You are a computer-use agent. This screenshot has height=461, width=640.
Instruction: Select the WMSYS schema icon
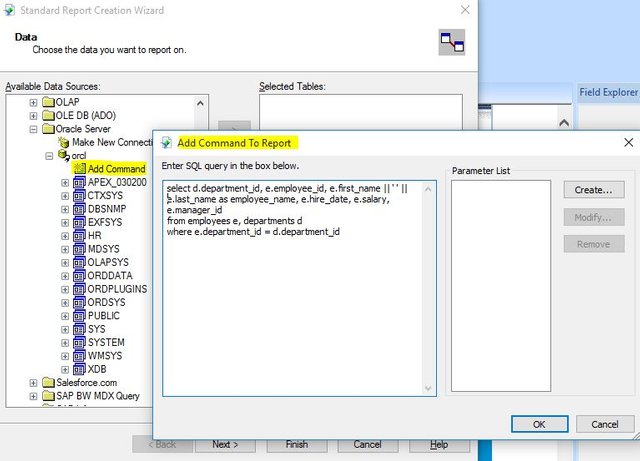coord(79,356)
